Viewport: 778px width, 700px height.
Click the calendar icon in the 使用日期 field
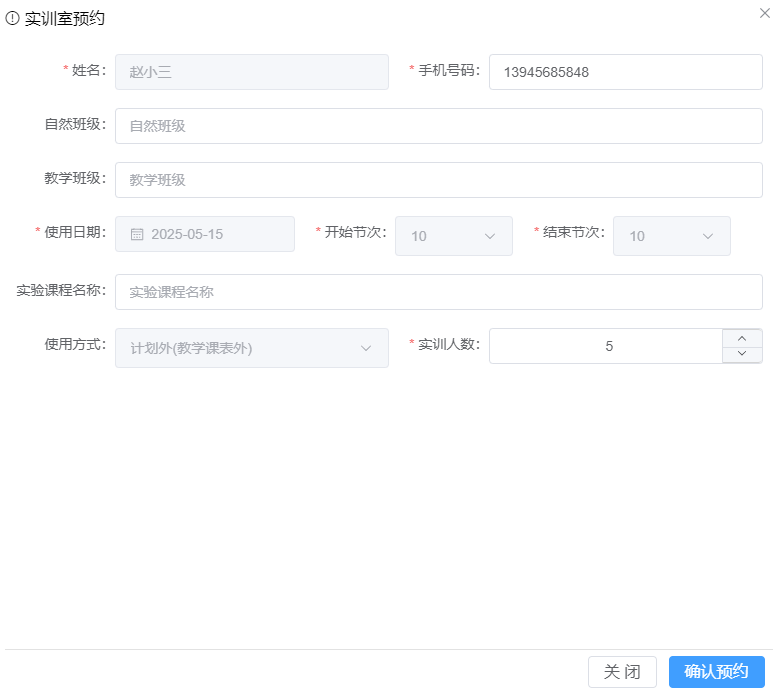[x=137, y=235]
